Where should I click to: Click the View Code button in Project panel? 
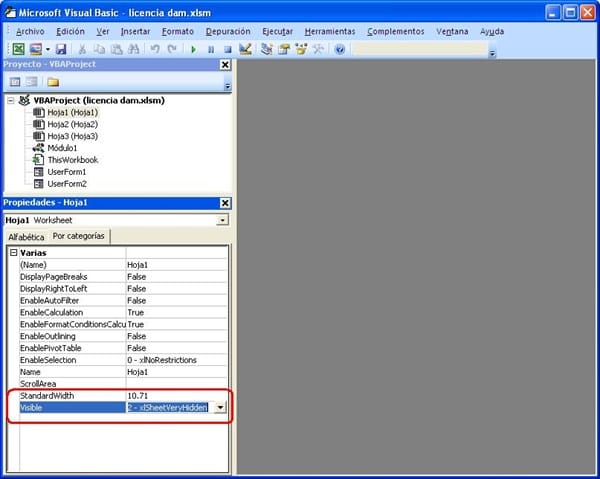14,82
